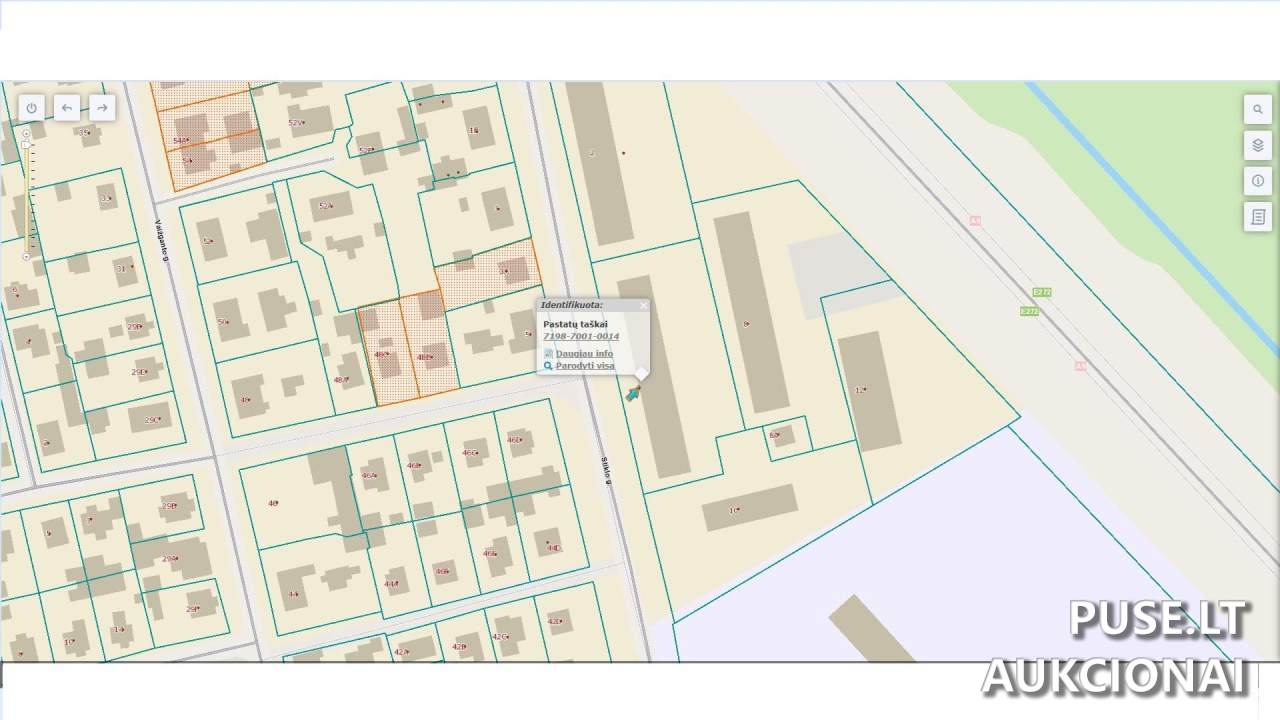Click the E272 road sign label
The image size is (1280, 720).
coord(1041,292)
